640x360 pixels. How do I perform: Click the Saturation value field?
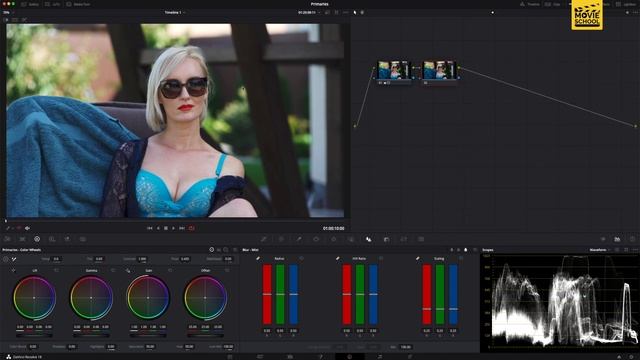coord(150,347)
